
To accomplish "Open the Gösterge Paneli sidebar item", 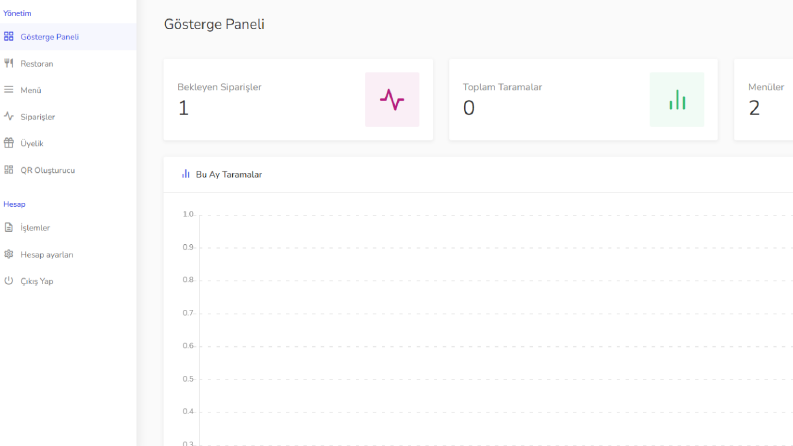I will coord(68,36).
